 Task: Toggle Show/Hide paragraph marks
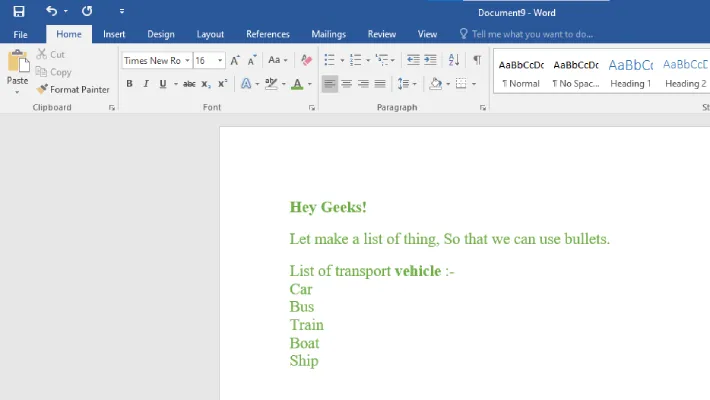(x=477, y=60)
